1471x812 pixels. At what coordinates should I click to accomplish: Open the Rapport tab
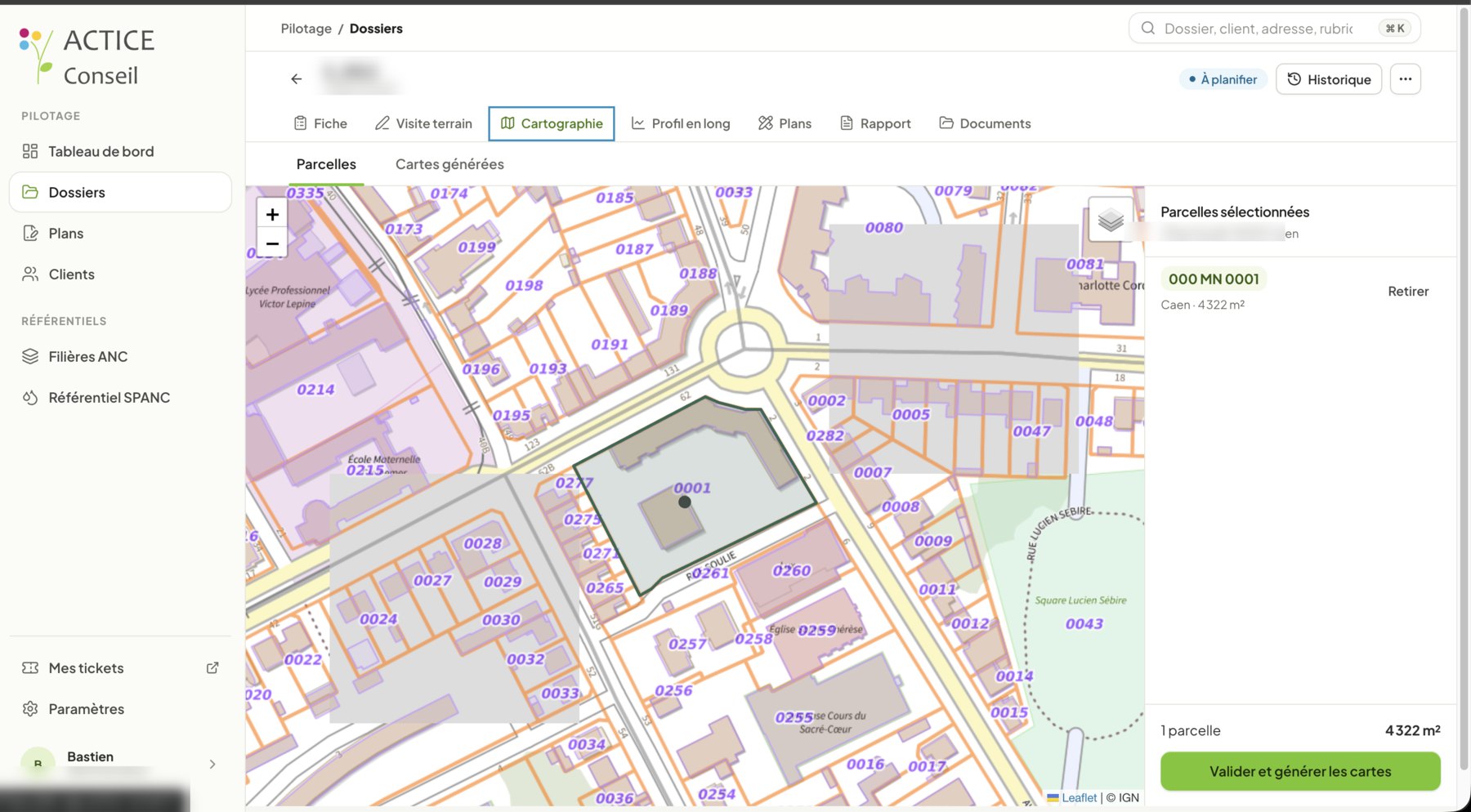(875, 123)
